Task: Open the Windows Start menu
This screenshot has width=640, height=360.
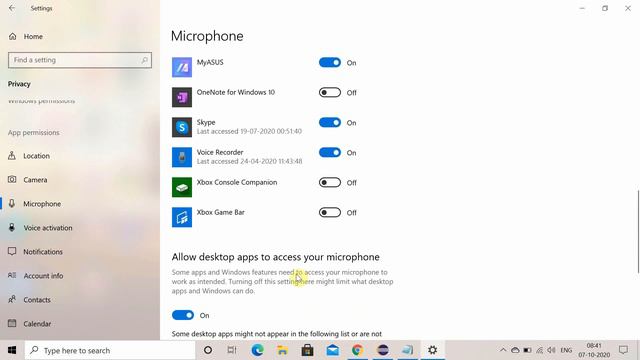Action: (12, 350)
